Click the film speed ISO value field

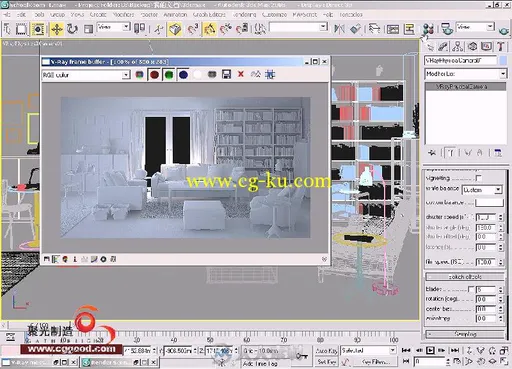coord(487,262)
